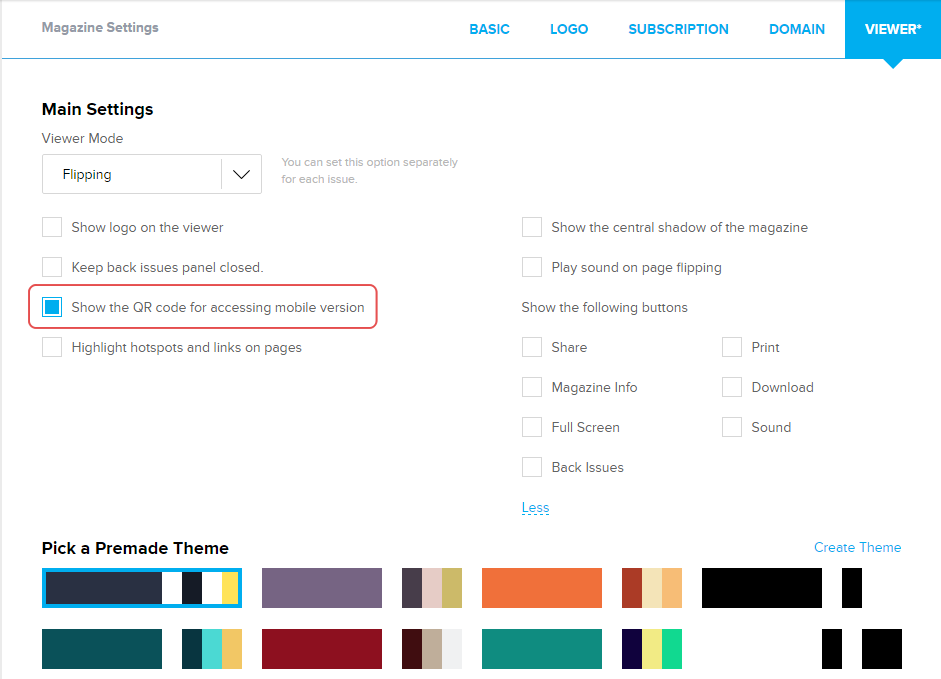
Task: Switch to the Basic tab
Action: pos(489,29)
